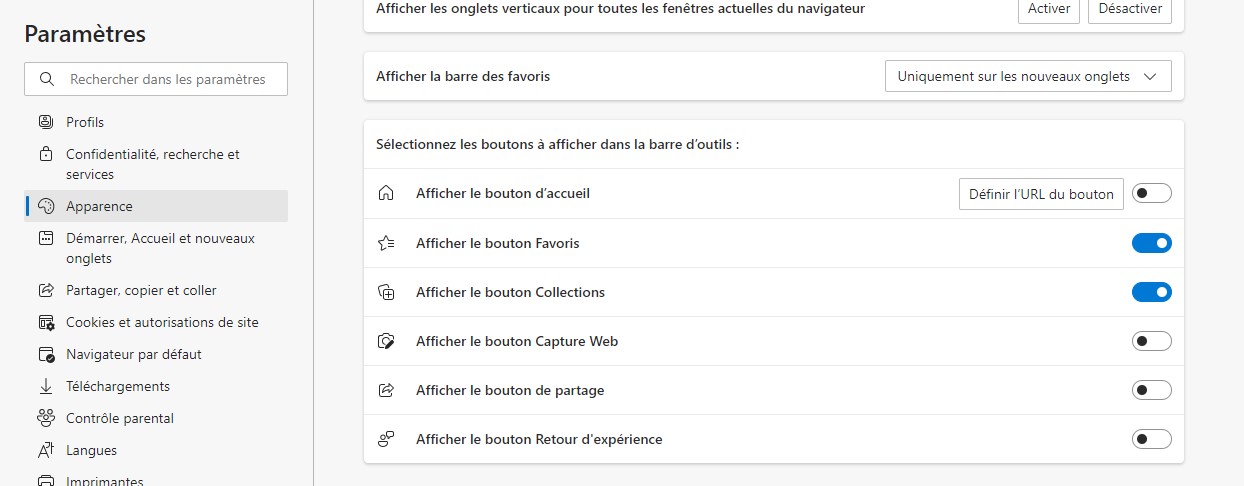Disable the Favoris button toggle
The height and width of the screenshot is (486, 1244).
pos(1151,243)
